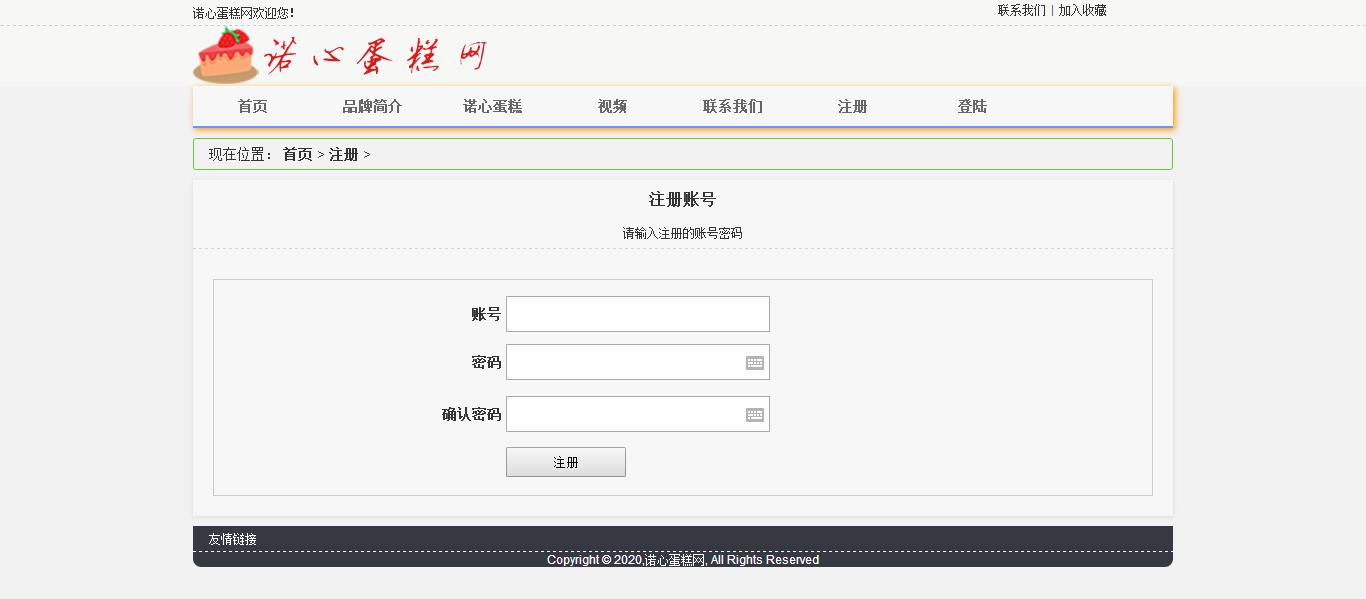Click the 注册账号 heading
The image size is (1366, 599).
coord(683,200)
